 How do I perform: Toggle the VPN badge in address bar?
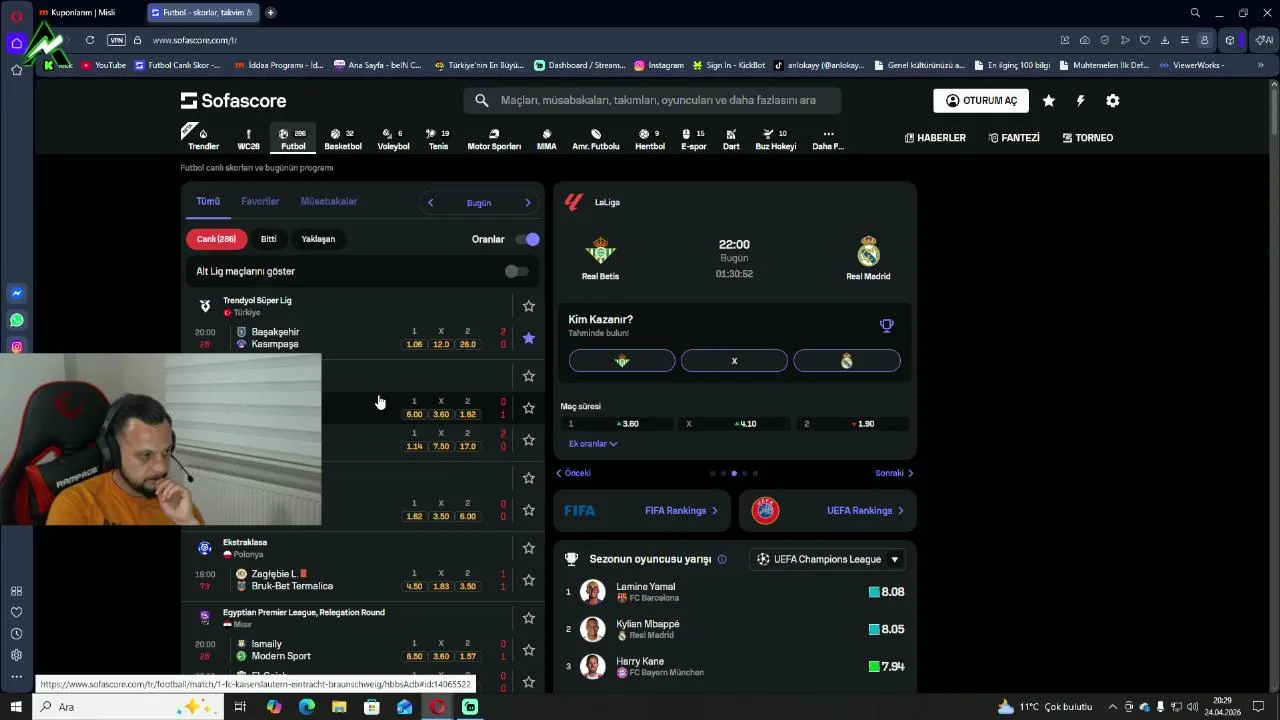pyautogui.click(x=117, y=40)
